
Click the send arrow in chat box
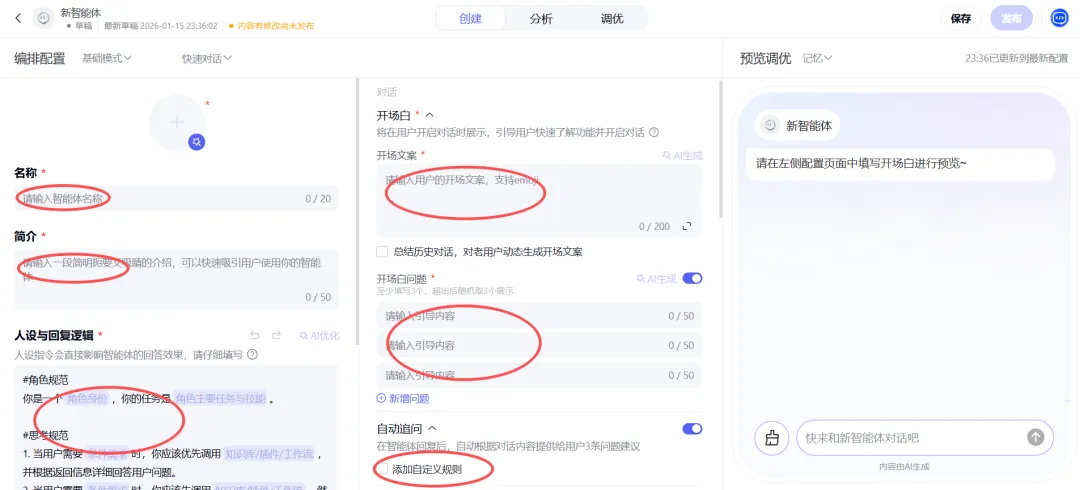(1036, 437)
